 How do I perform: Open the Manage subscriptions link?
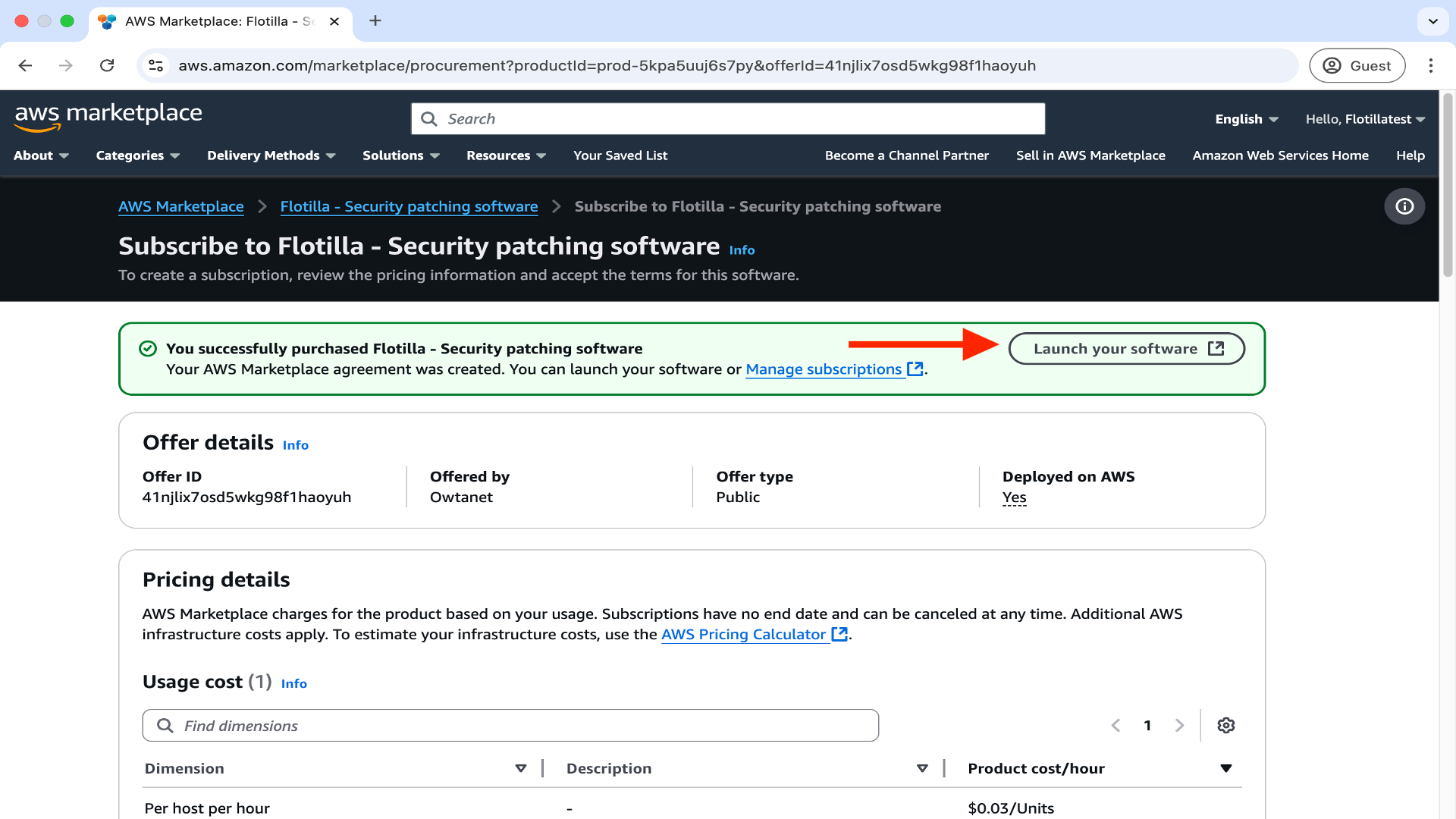(824, 369)
